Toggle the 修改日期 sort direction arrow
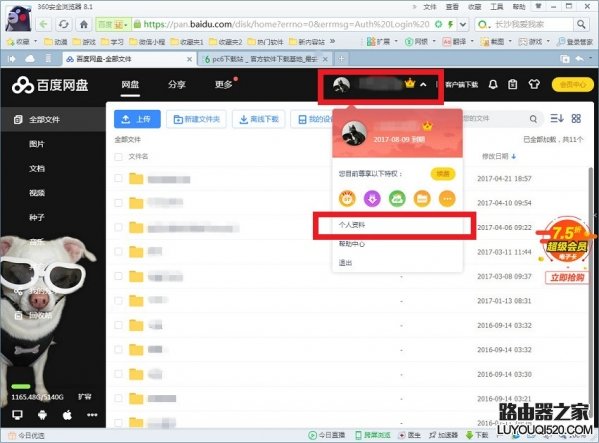599x443 pixels. (x=514, y=156)
